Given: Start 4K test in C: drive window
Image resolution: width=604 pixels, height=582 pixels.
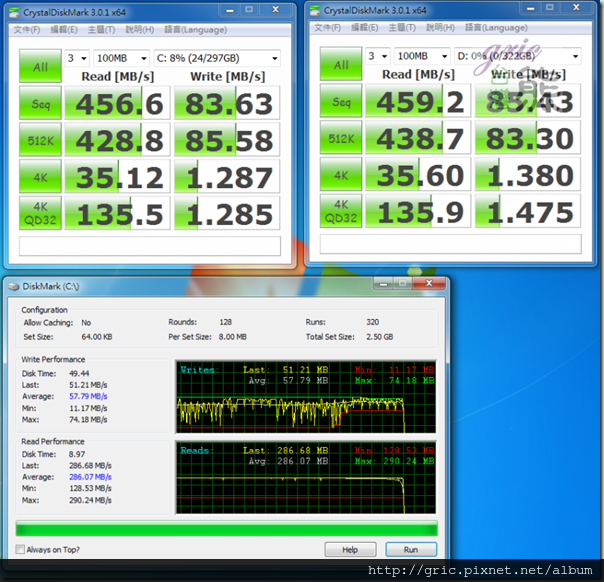Looking at the screenshot, I should (x=40, y=176).
